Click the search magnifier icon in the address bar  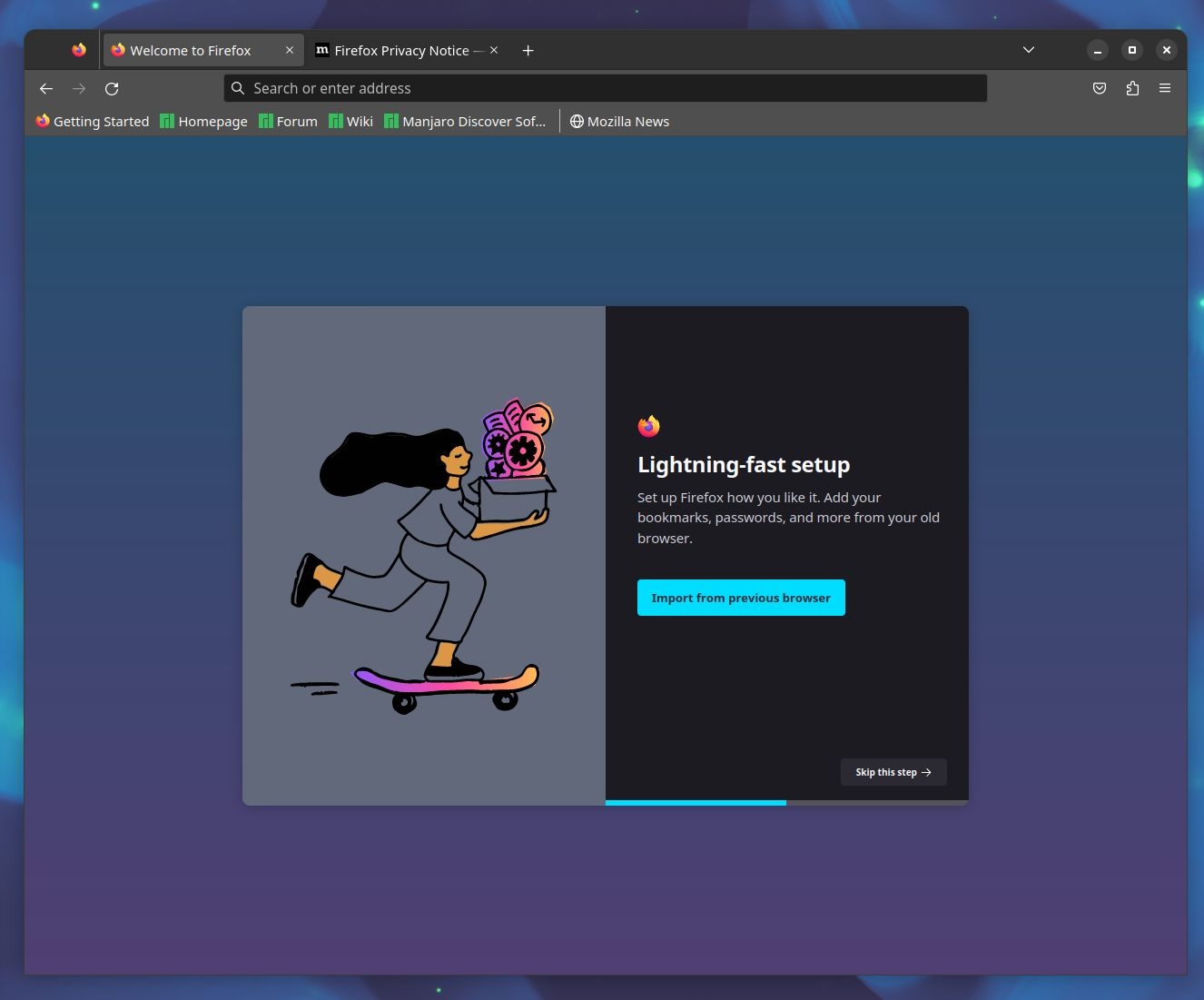click(238, 88)
